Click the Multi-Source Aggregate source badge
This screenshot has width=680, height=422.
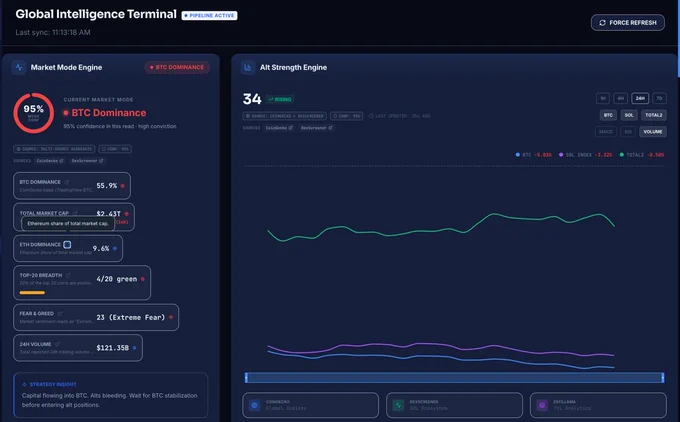[x=54, y=149]
